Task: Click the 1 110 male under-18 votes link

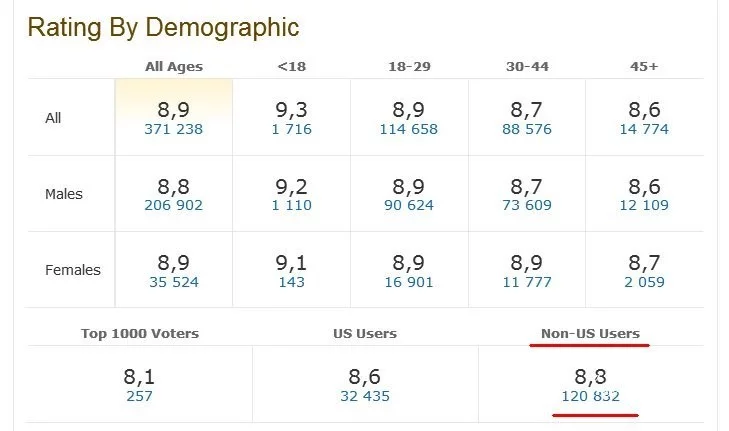Action: (291, 205)
